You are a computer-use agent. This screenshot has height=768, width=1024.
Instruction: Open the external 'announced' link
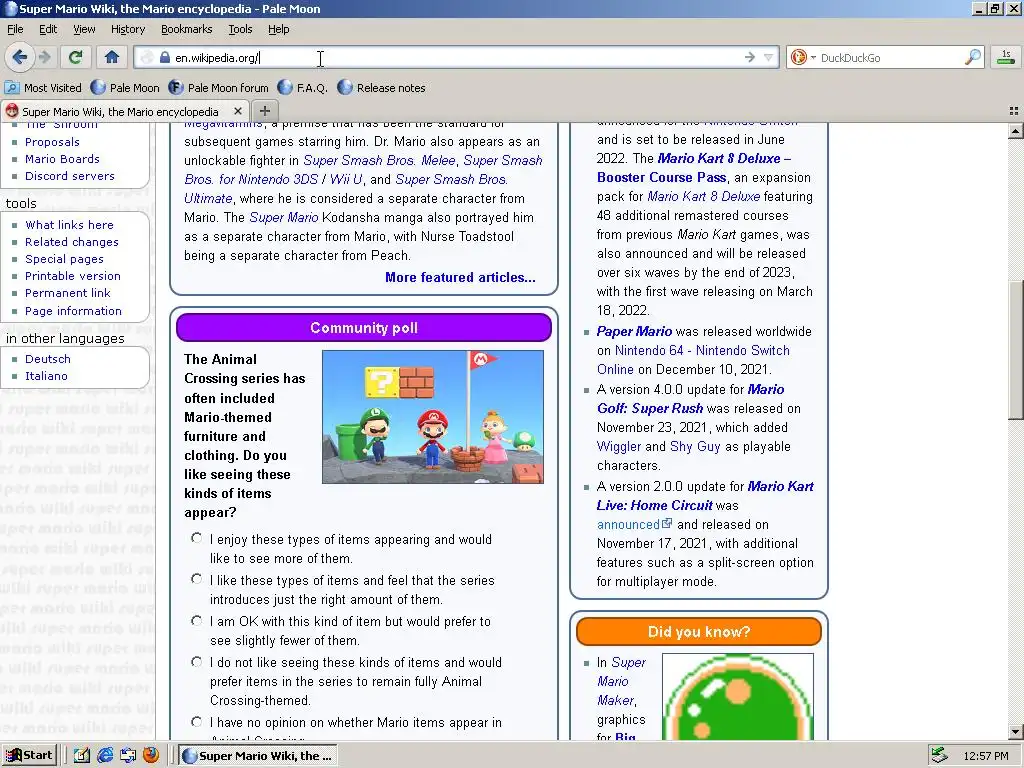(x=633, y=524)
